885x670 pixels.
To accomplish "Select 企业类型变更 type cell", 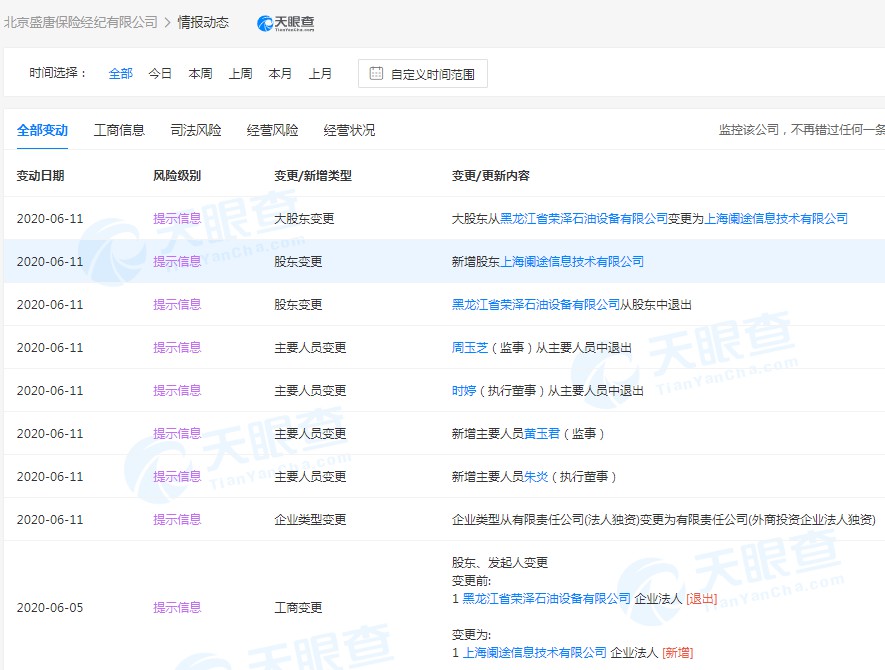I will point(310,519).
